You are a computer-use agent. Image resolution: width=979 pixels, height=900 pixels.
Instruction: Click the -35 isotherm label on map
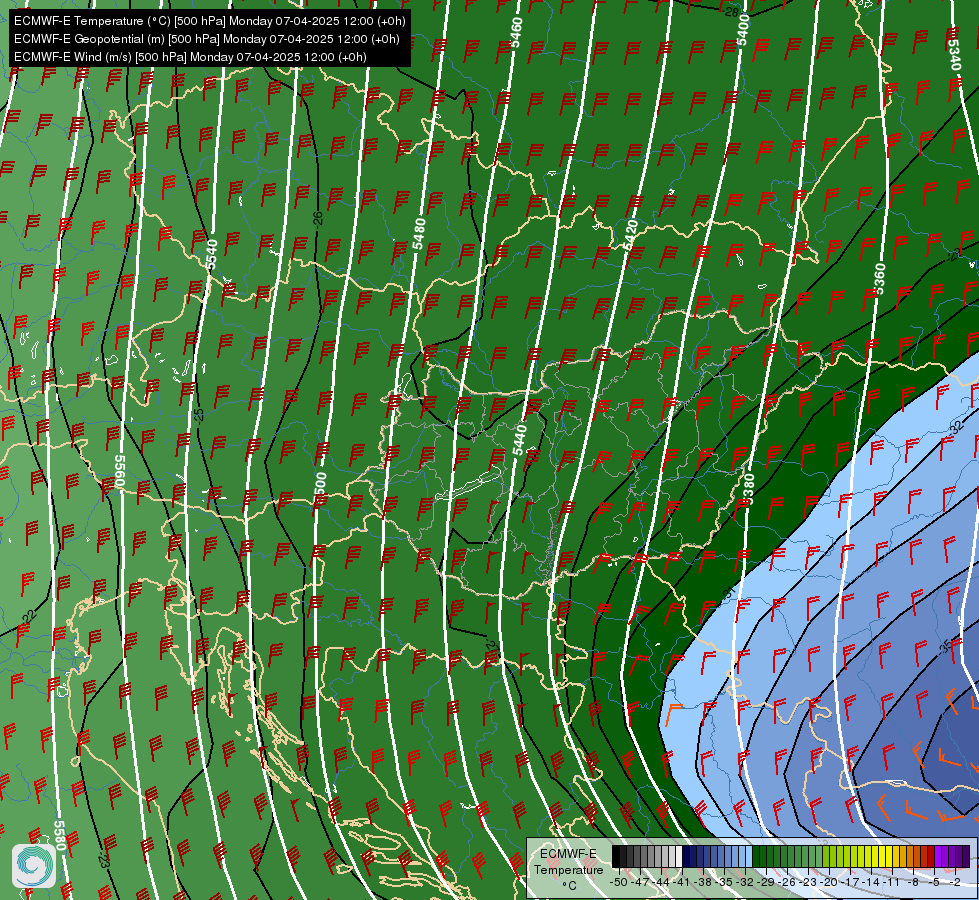click(x=947, y=646)
